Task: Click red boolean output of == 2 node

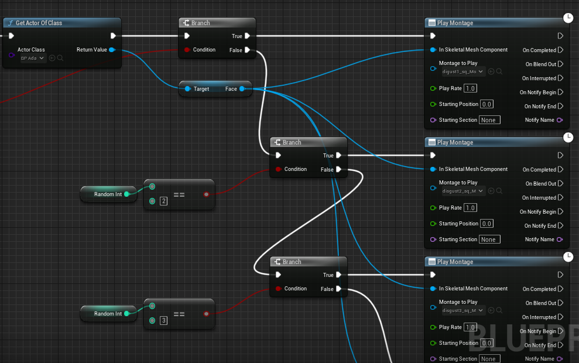Action: pos(206,194)
